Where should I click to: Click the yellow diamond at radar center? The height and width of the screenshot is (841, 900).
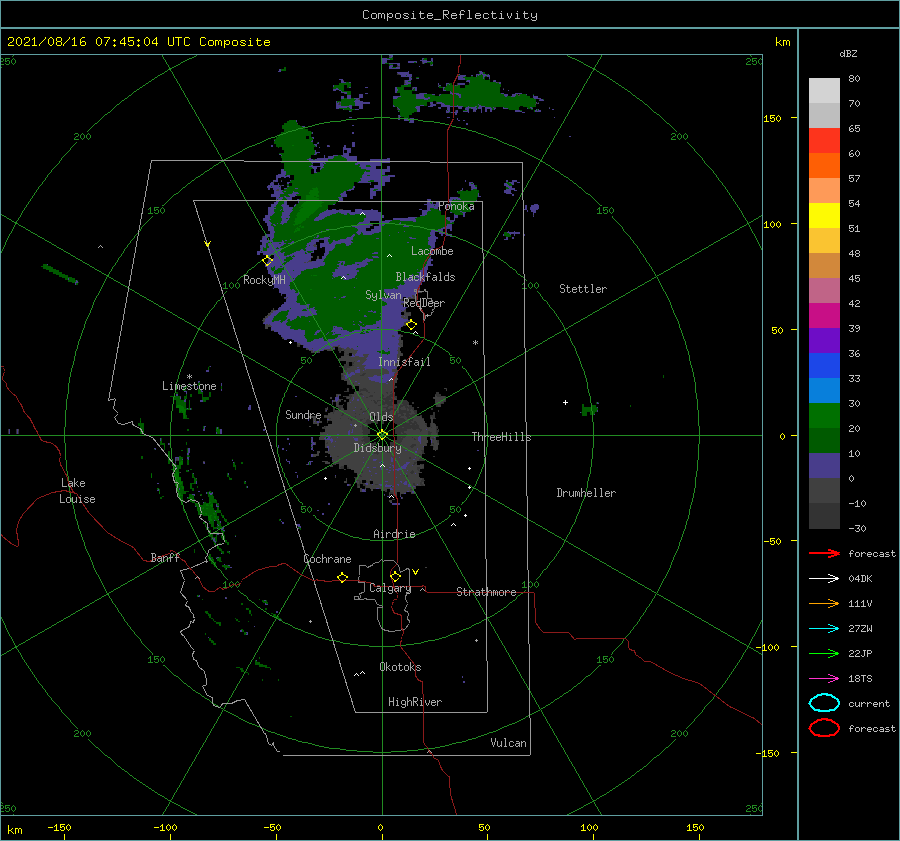[x=382, y=435]
